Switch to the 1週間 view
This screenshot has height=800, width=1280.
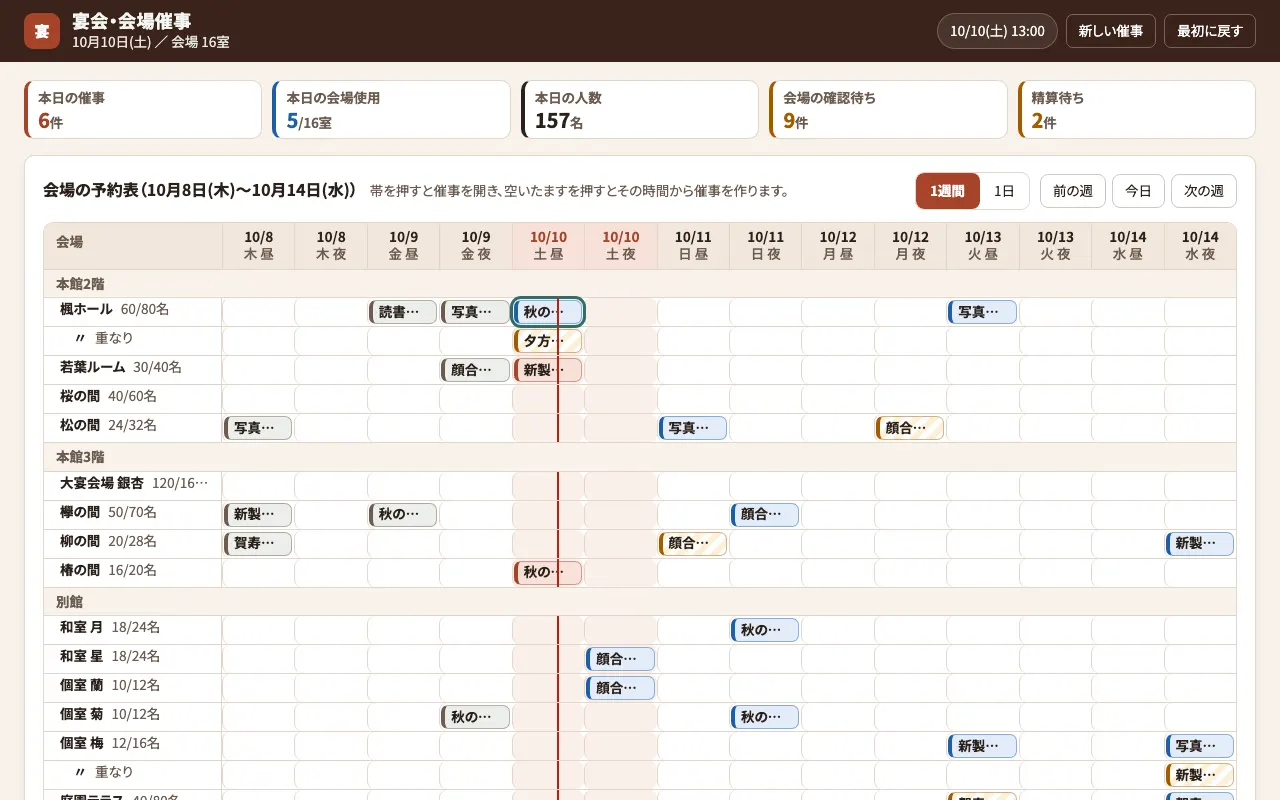[947, 191]
